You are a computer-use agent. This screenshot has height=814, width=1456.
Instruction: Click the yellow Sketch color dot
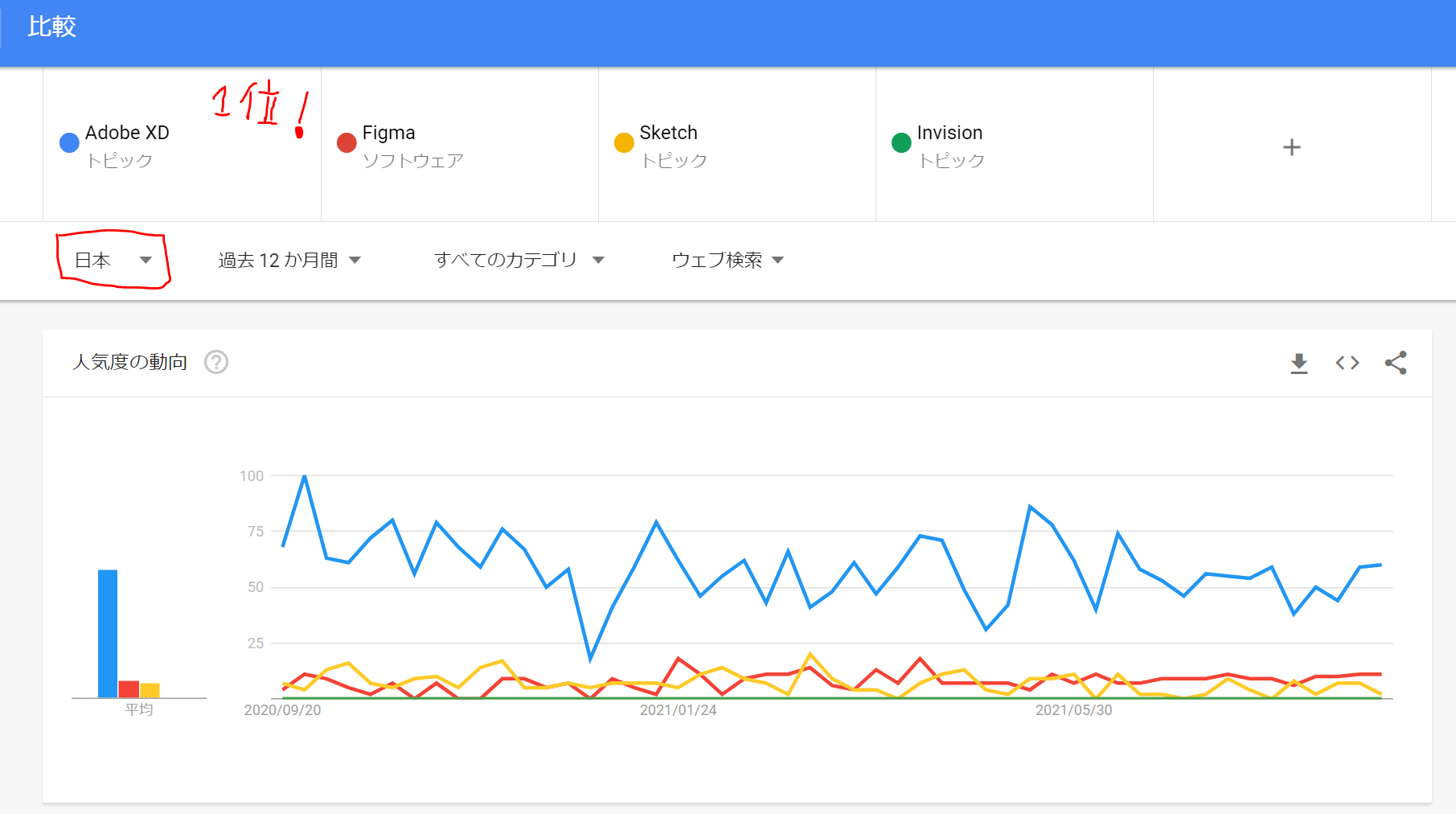coord(624,143)
